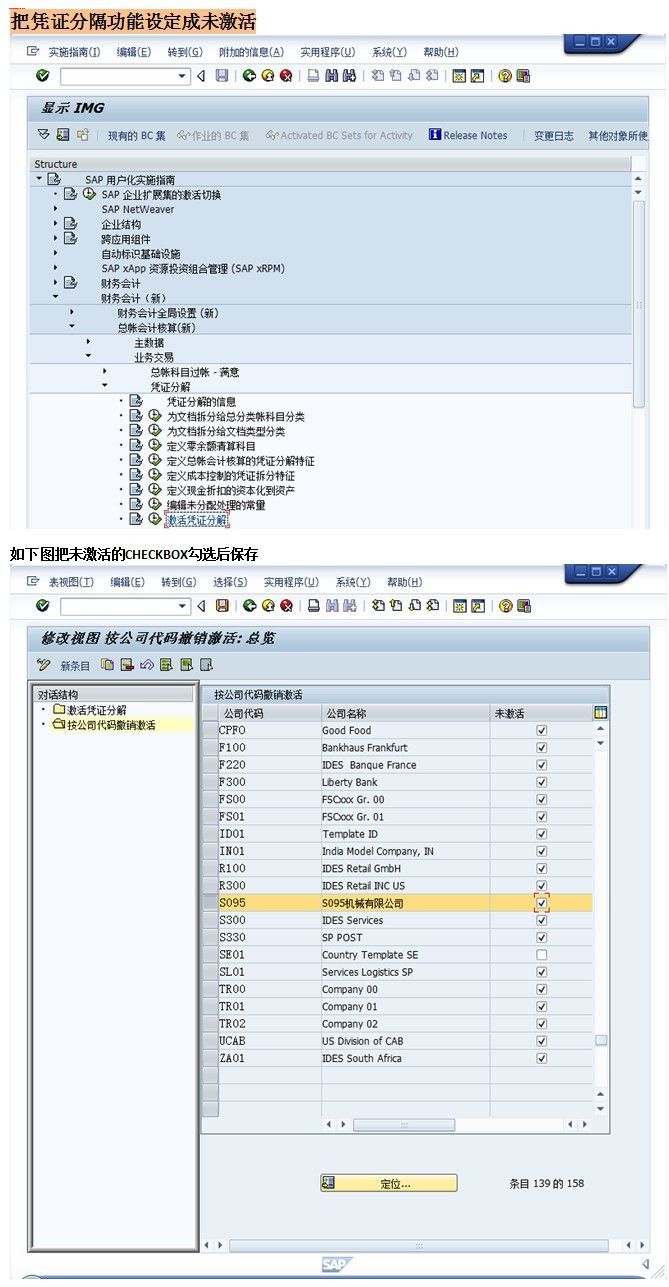Expand the 企业结构 tree node
This screenshot has width=669, height=1287.
pyautogui.click(x=56, y=224)
